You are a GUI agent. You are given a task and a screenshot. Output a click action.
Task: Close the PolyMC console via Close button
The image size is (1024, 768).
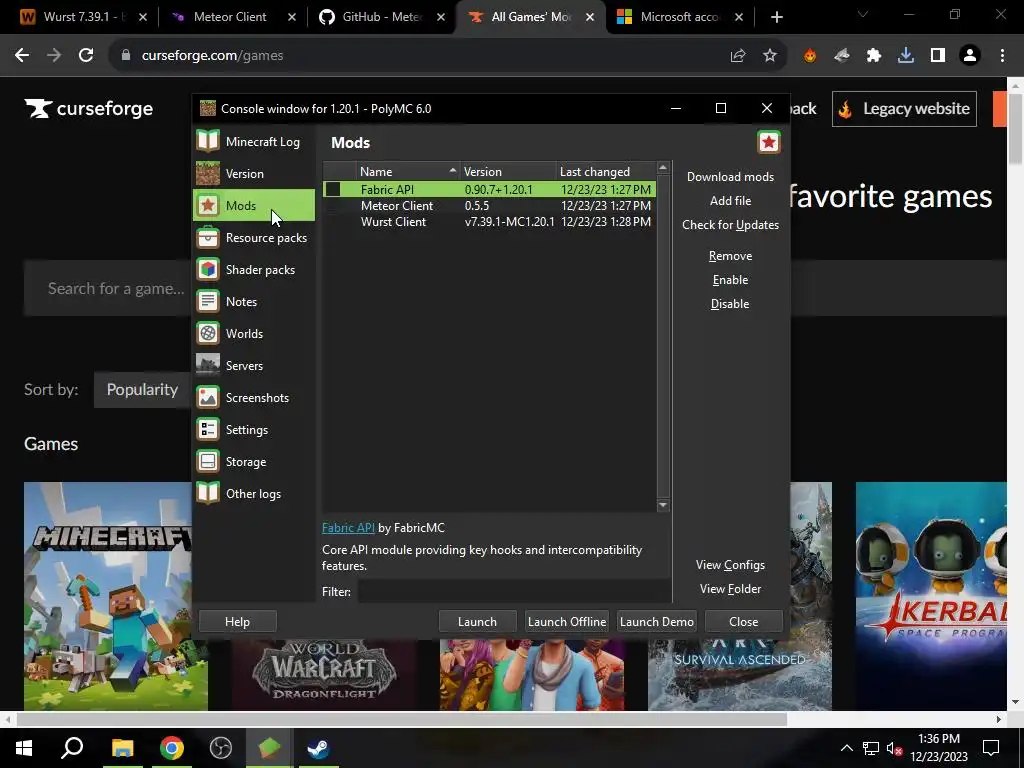pyautogui.click(x=743, y=622)
